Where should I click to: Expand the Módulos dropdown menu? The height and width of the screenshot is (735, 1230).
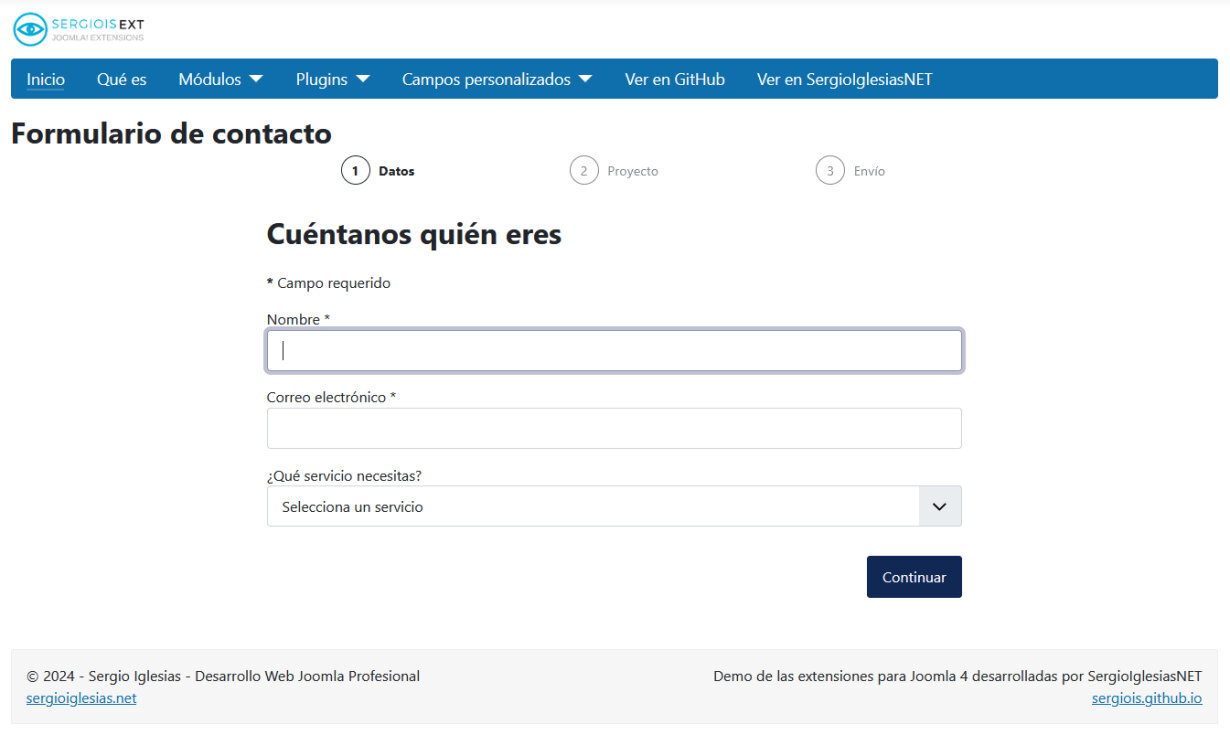click(220, 79)
